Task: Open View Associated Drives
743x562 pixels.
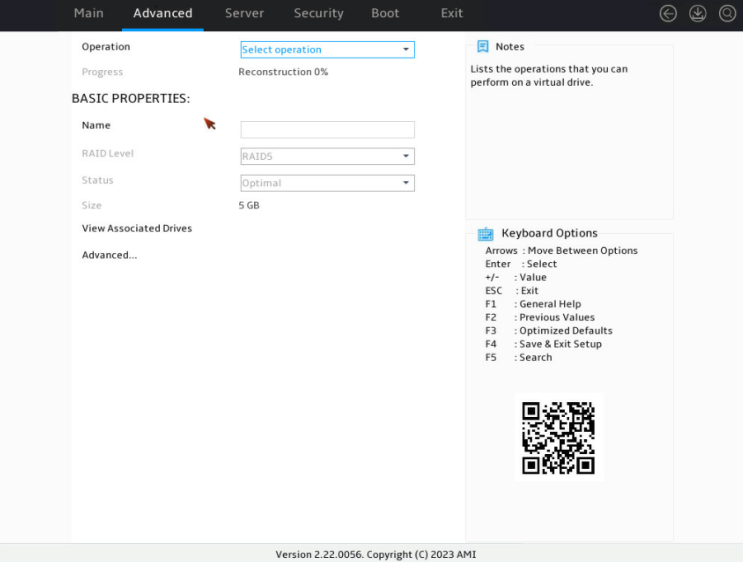Action: coord(137,228)
